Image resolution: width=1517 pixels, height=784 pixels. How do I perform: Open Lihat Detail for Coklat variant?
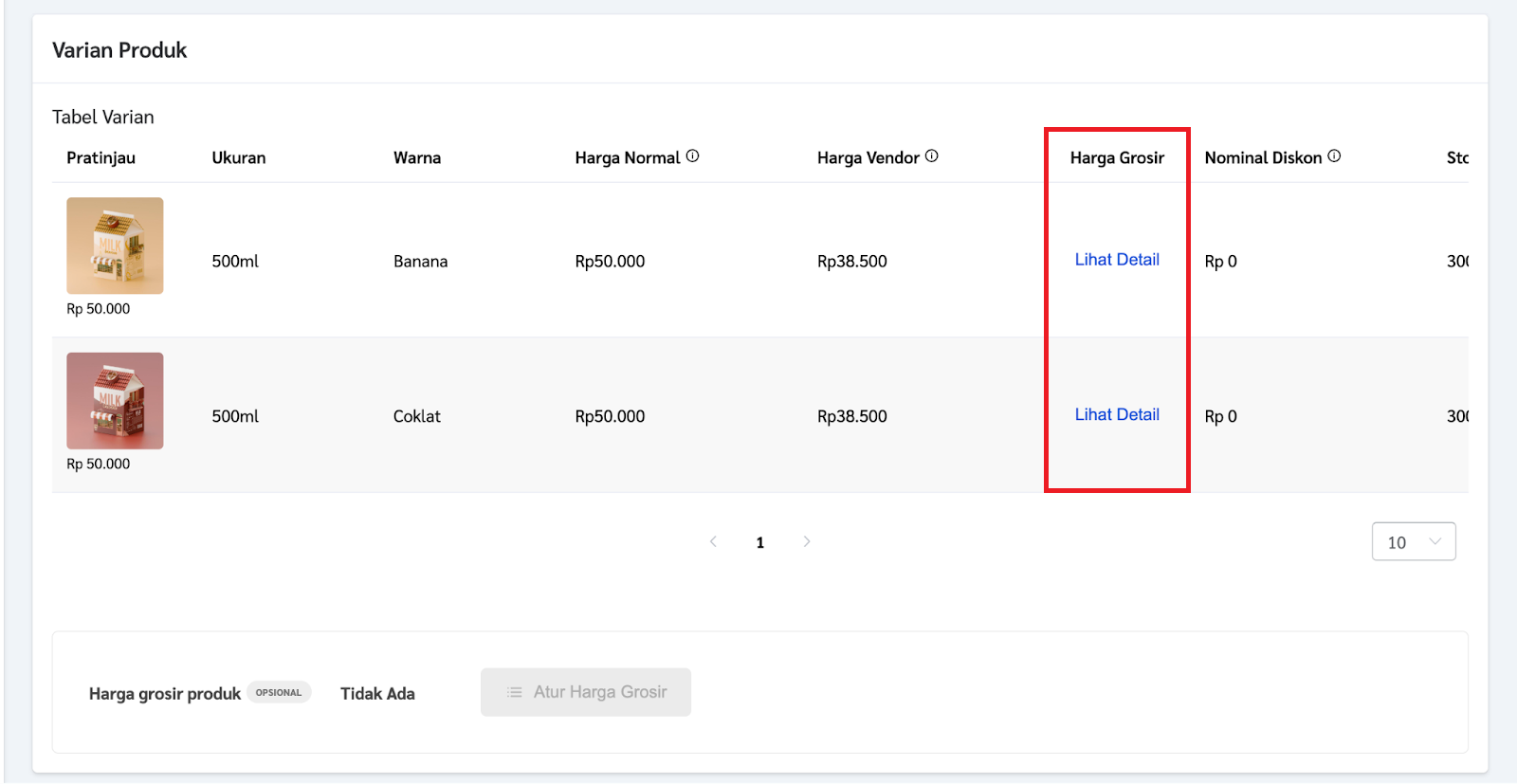pyautogui.click(x=1117, y=415)
